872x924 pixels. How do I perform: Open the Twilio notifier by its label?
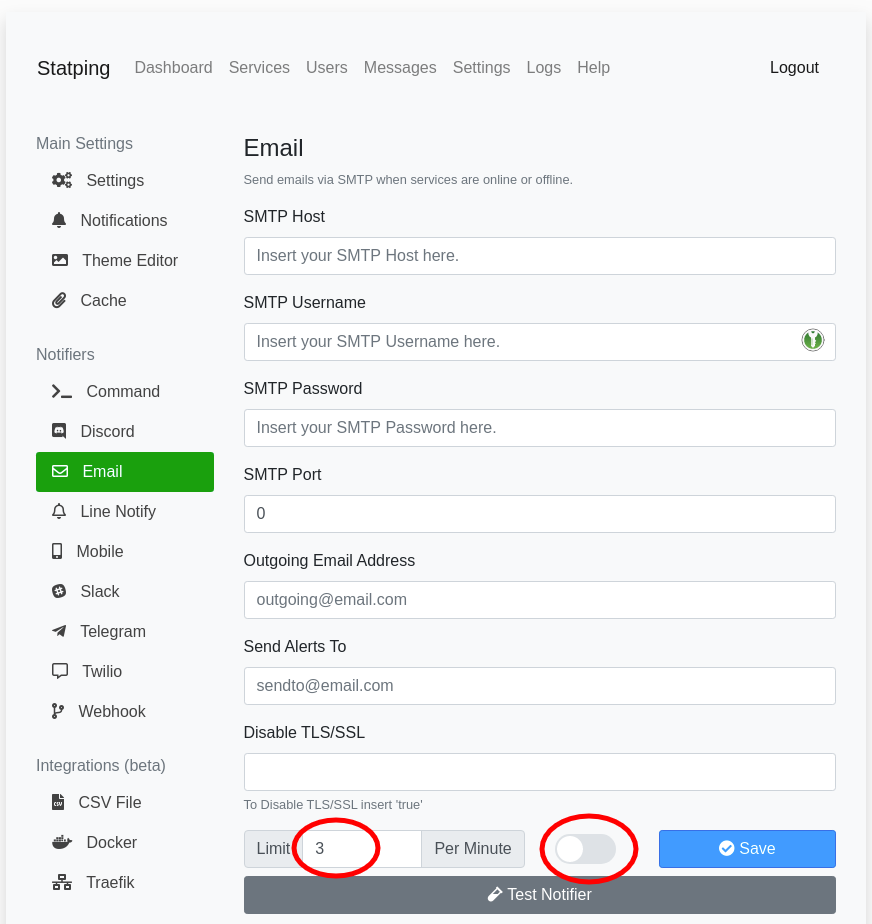[x=103, y=672]
